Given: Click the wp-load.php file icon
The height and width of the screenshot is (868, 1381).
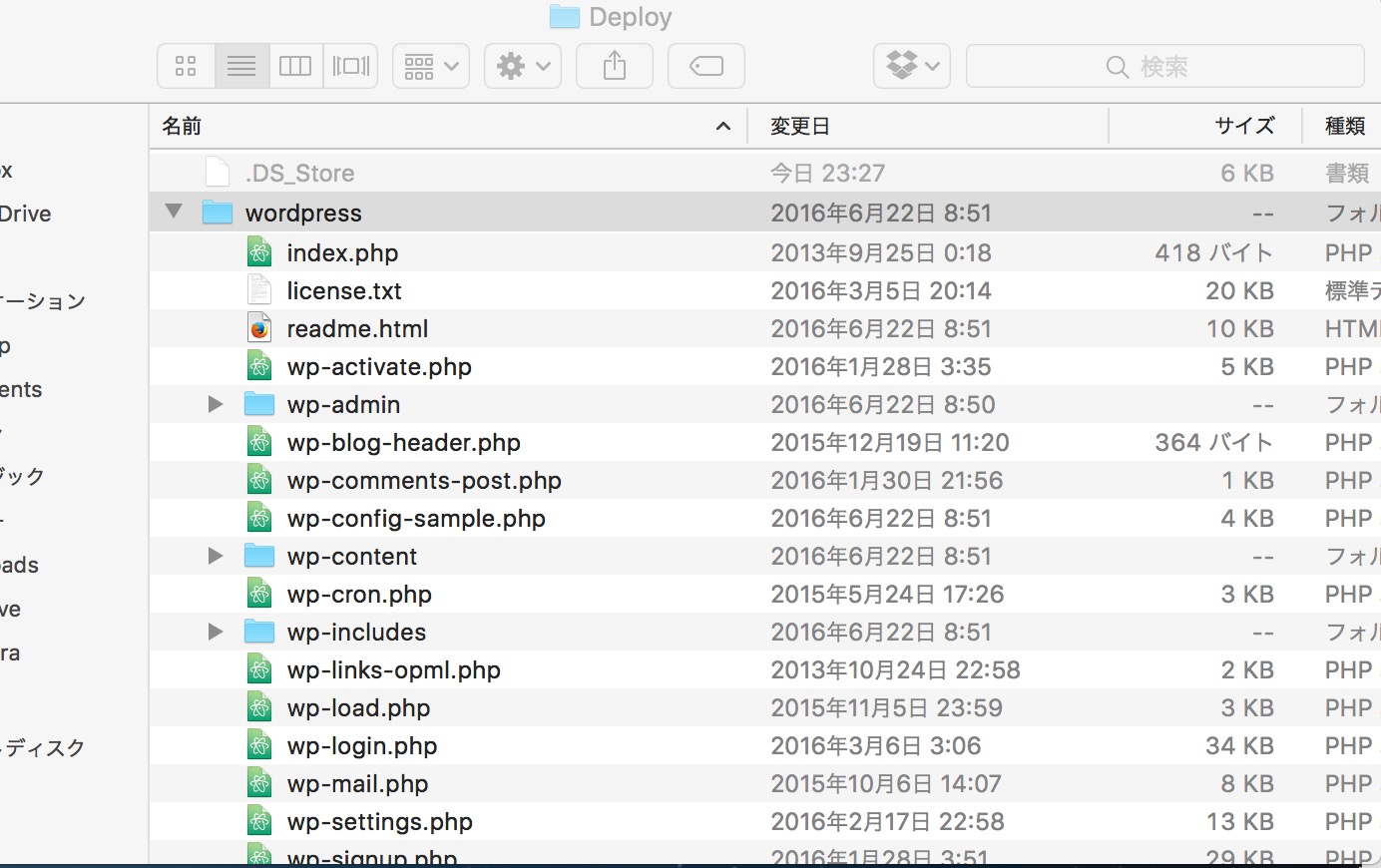Looking at the screenshot, I should (259, 707).
